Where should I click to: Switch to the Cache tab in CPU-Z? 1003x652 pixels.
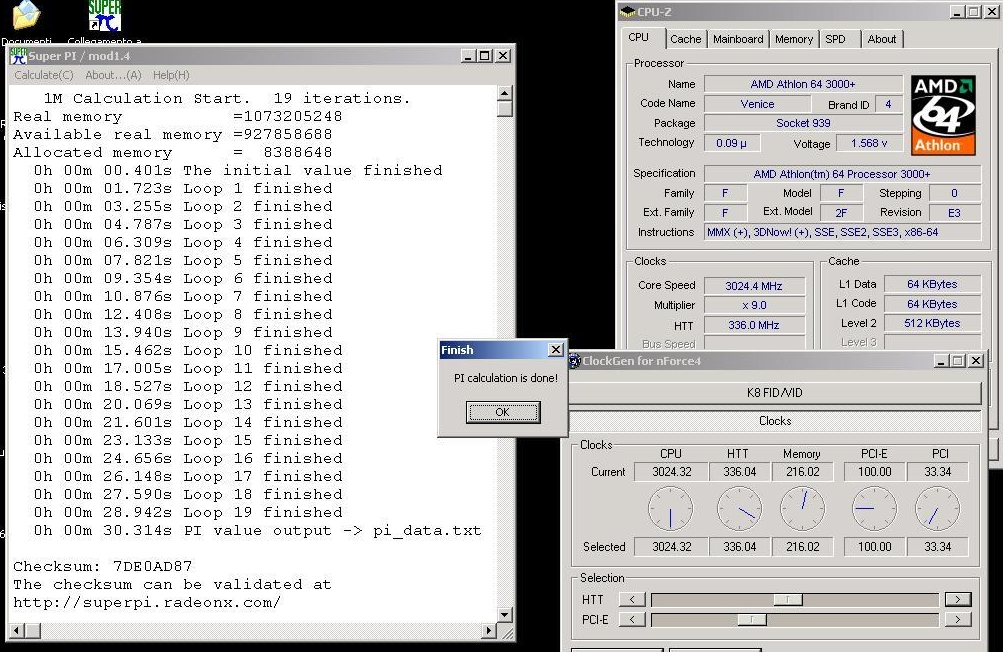[x=686, y=39]
